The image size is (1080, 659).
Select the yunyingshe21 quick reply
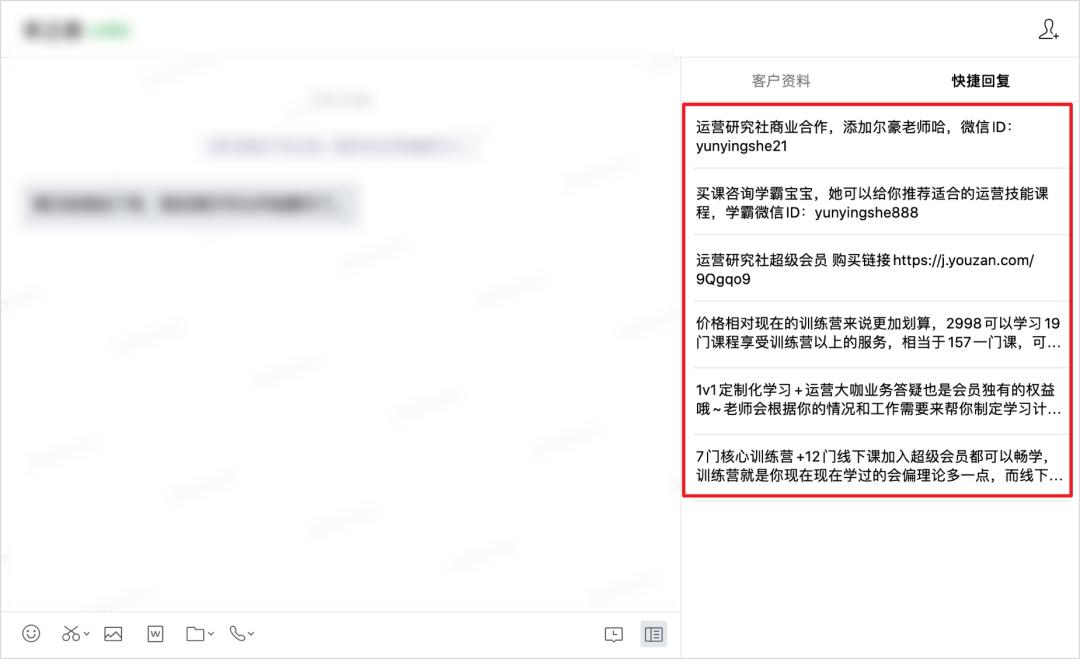(x=877, y=136)
